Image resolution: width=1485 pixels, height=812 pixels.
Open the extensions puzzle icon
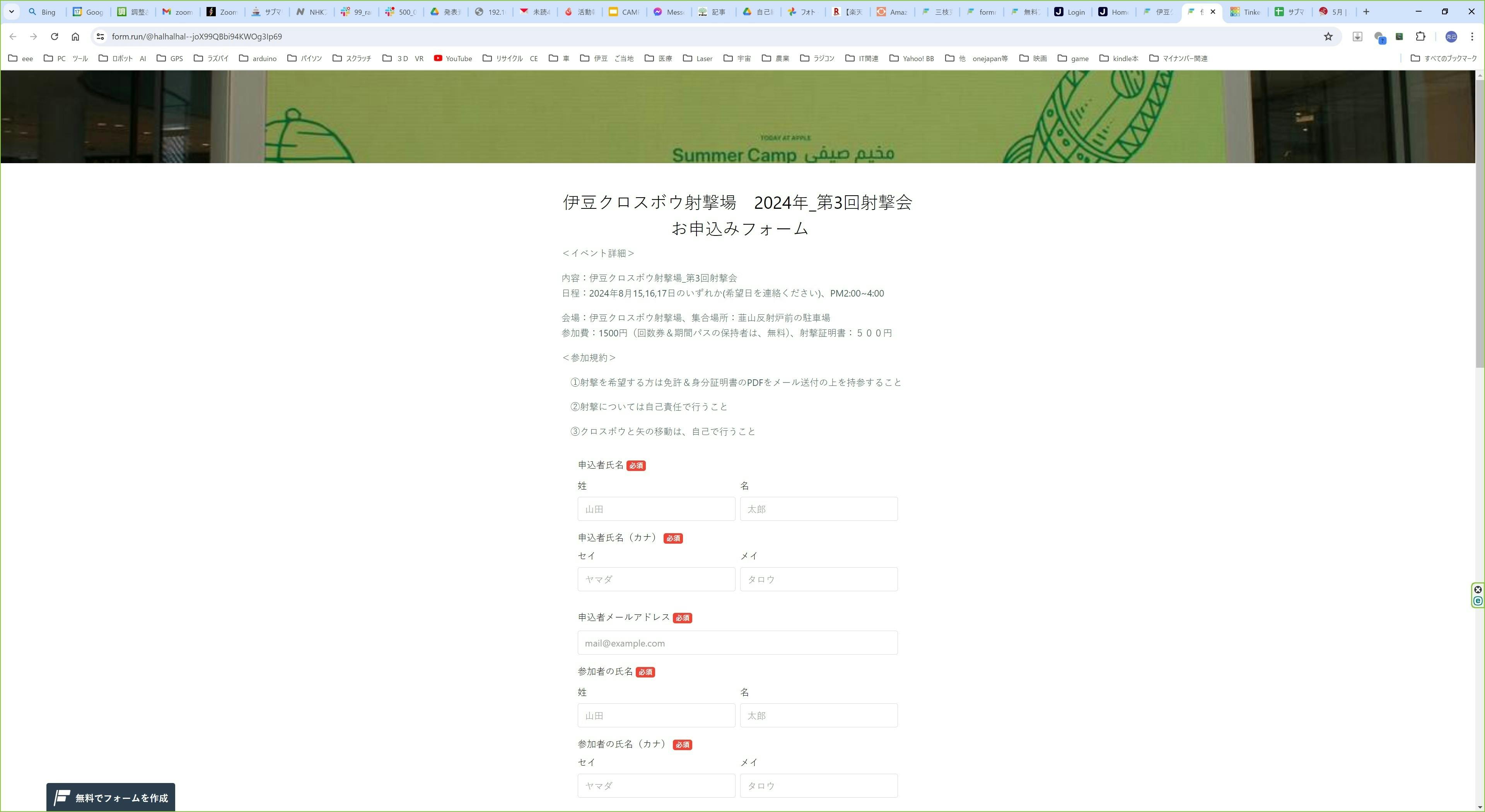1420,36
